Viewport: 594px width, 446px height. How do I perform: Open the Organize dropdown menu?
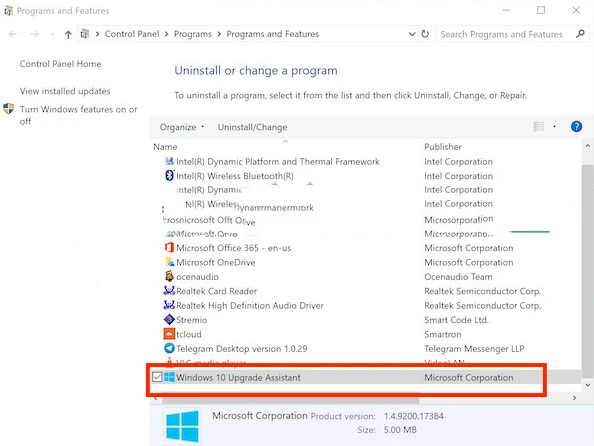pos(181,127)
